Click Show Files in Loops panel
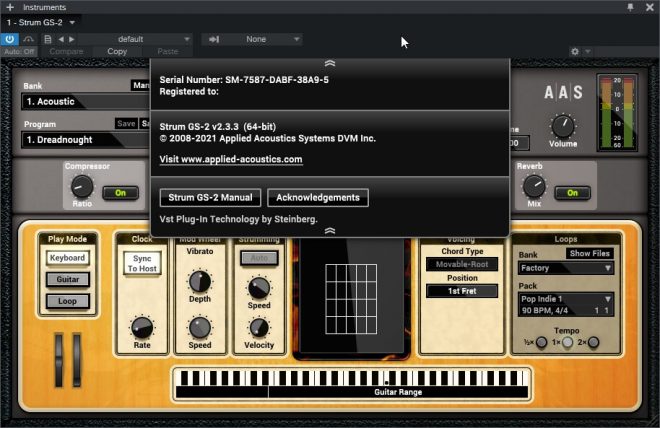Viewport: 660px width, 428px height. pos(589,253)
